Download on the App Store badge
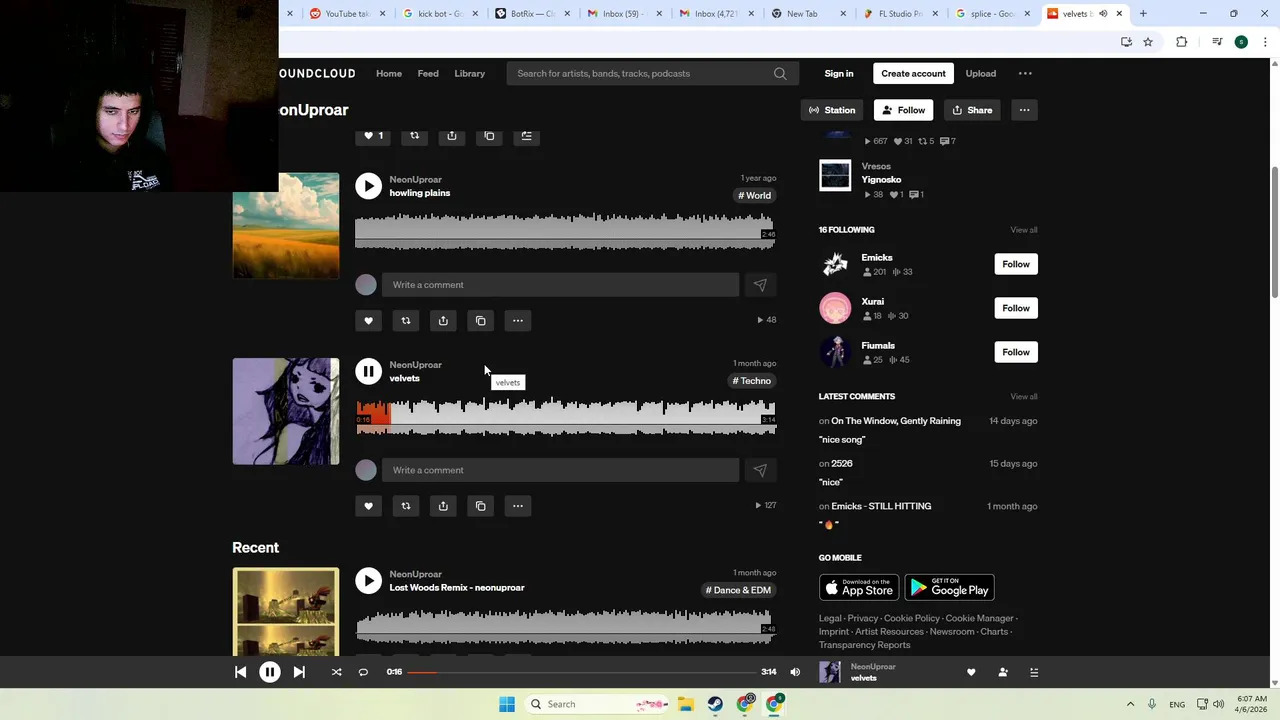The image size is (1280, 720). (859, 588)
